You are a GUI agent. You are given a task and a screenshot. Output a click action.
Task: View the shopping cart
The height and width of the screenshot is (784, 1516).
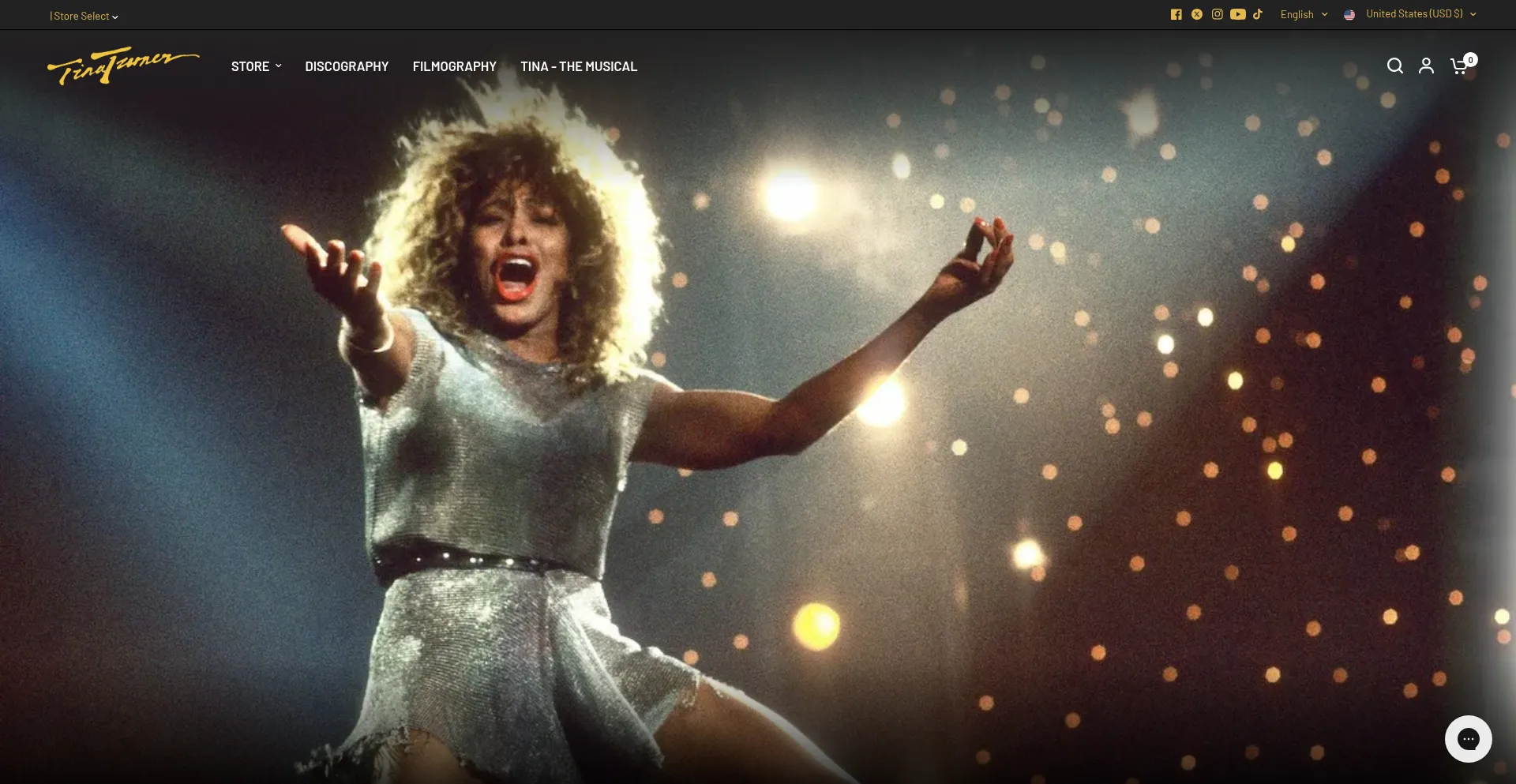(x=1458, y=67)
